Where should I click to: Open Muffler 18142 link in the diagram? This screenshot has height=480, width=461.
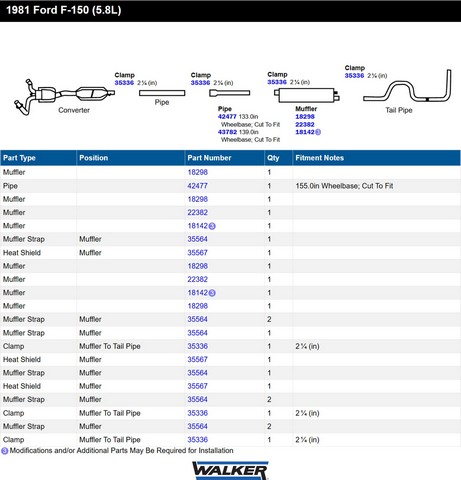[305, 132]
